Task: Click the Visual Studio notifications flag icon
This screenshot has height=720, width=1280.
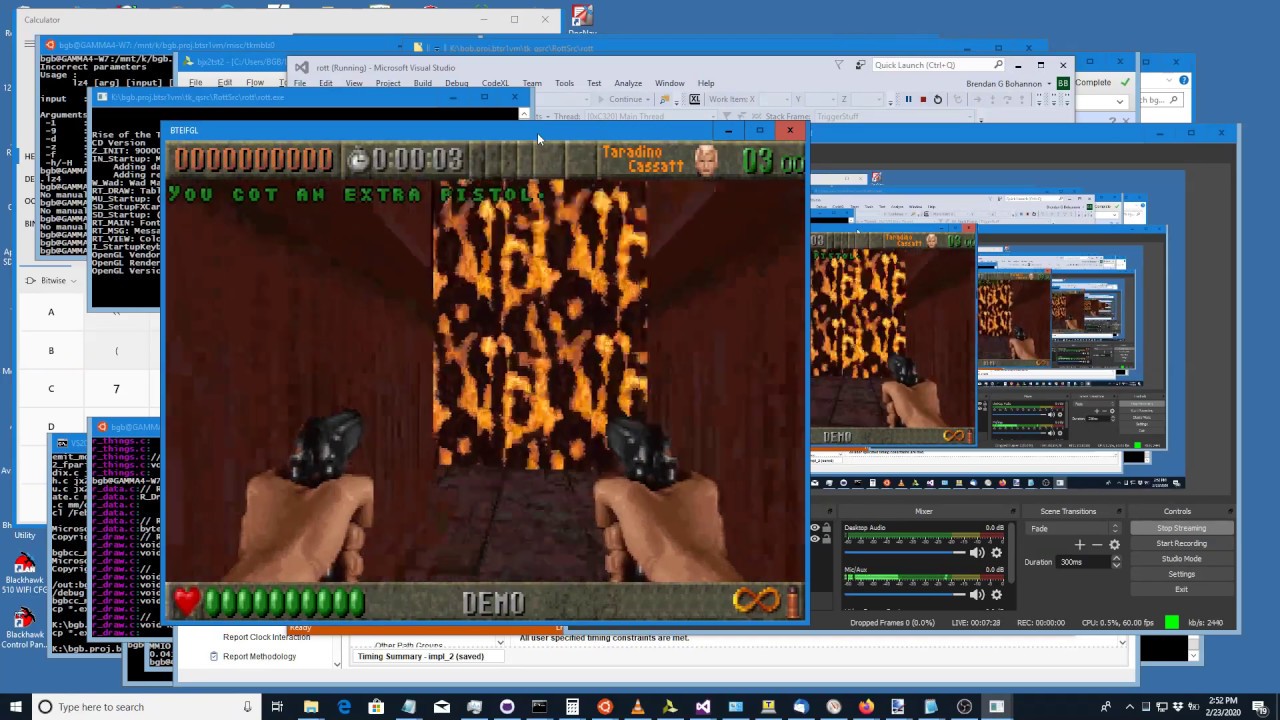Action: [839, 65]
